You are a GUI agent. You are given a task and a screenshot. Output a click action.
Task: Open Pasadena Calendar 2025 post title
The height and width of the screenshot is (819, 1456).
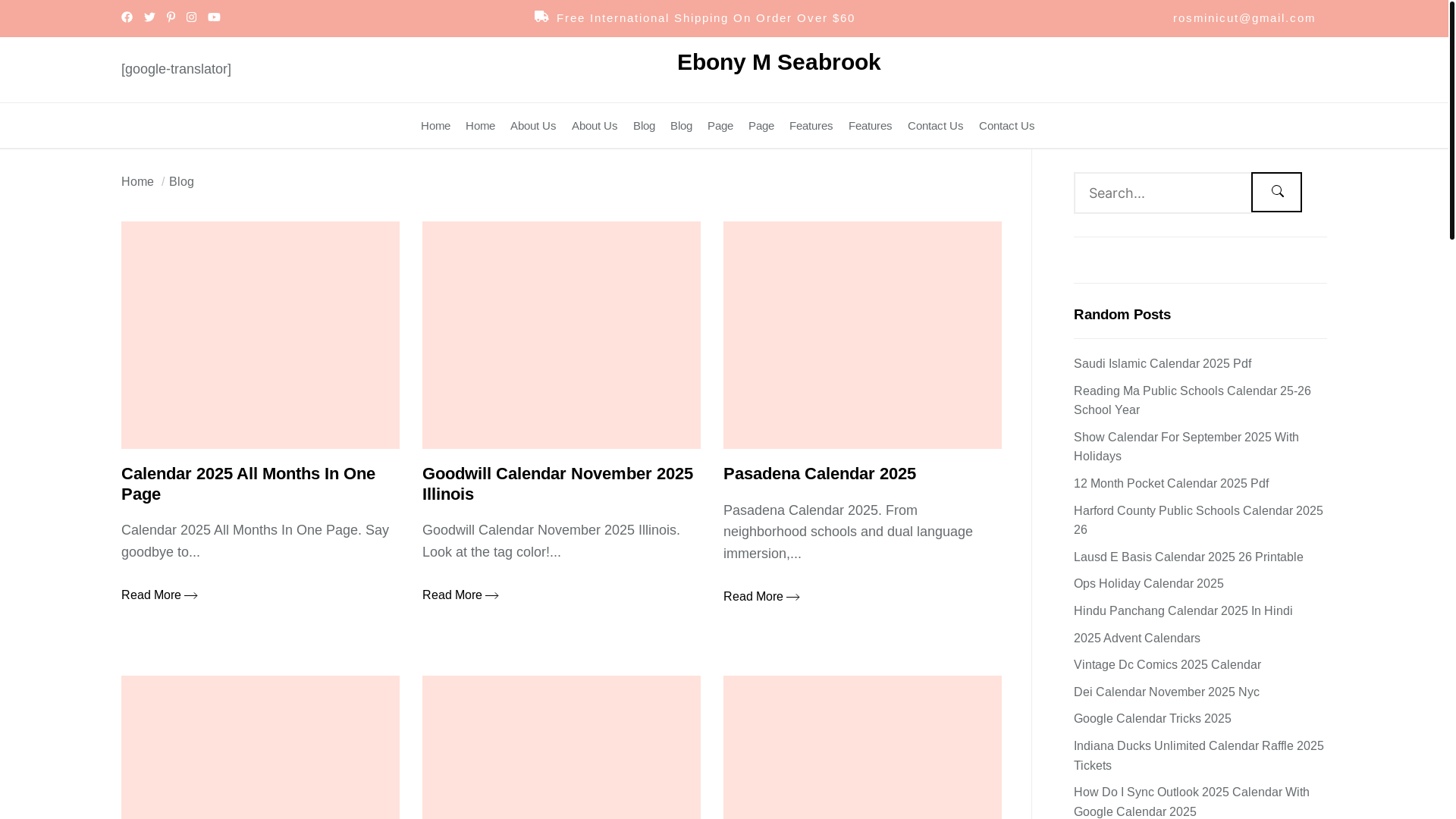820,474
